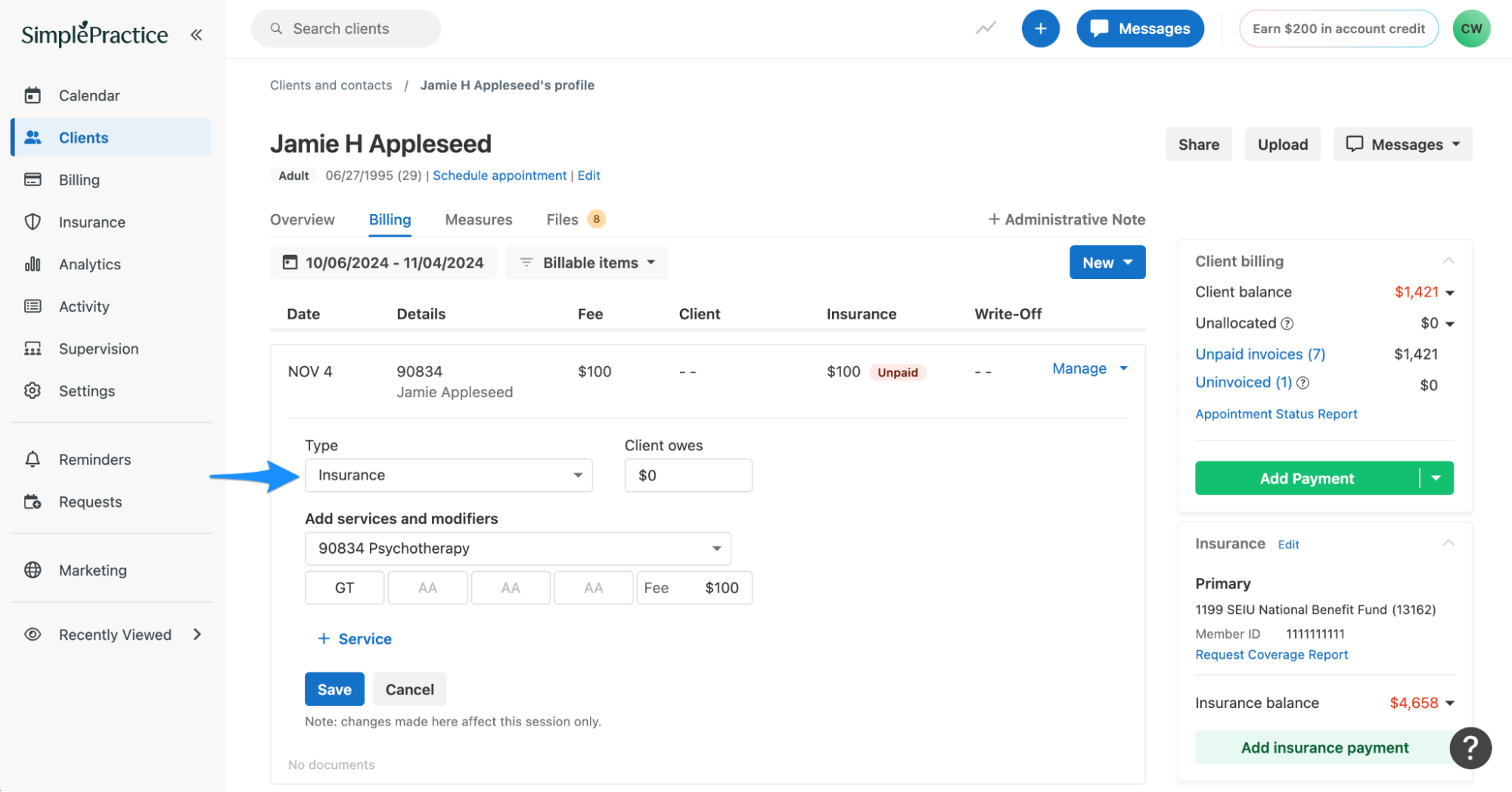Click the trend line chart icon

coord(986,29)
